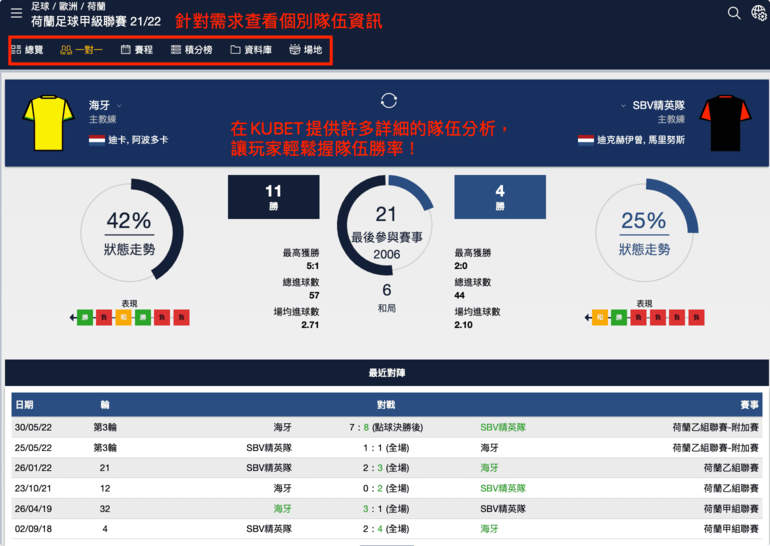Expand the SBV精英隊 team dropdown

[x=692, y=105]
